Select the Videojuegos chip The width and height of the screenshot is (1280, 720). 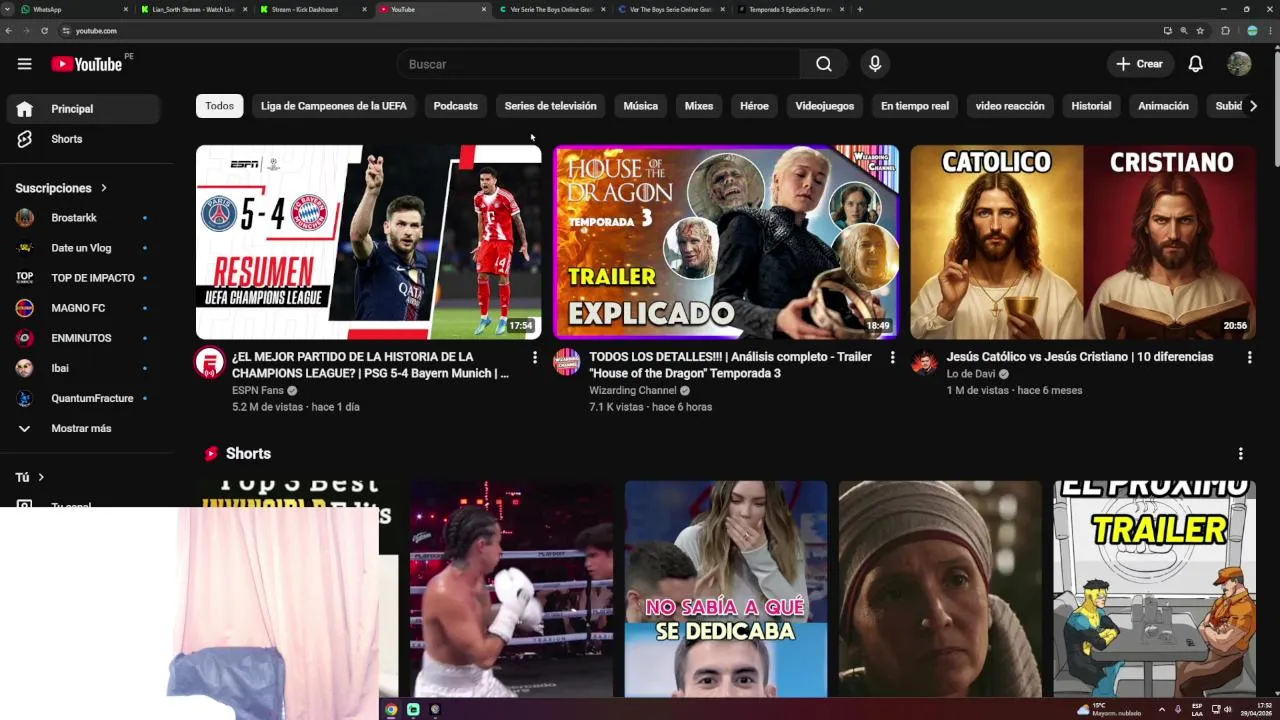click(825, 106)
